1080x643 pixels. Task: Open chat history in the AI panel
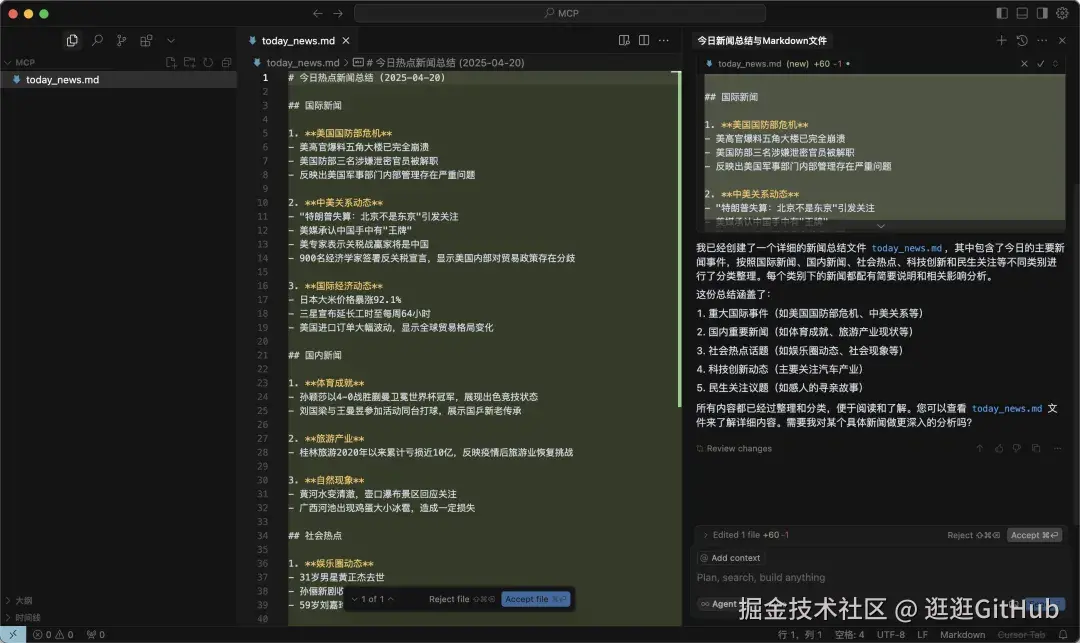coord(1022,40)
